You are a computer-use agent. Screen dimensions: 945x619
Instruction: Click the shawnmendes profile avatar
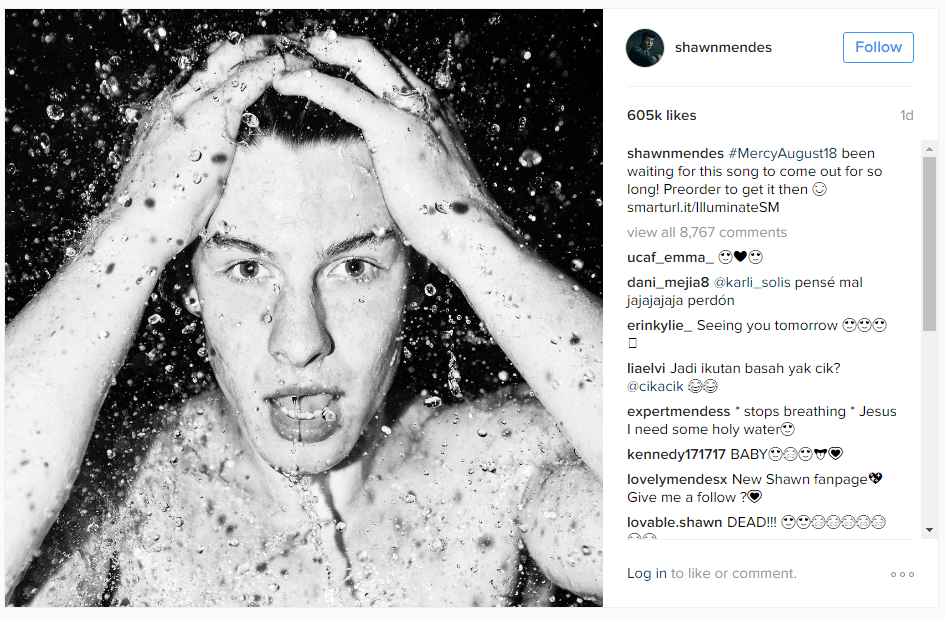tap(645, 48)
